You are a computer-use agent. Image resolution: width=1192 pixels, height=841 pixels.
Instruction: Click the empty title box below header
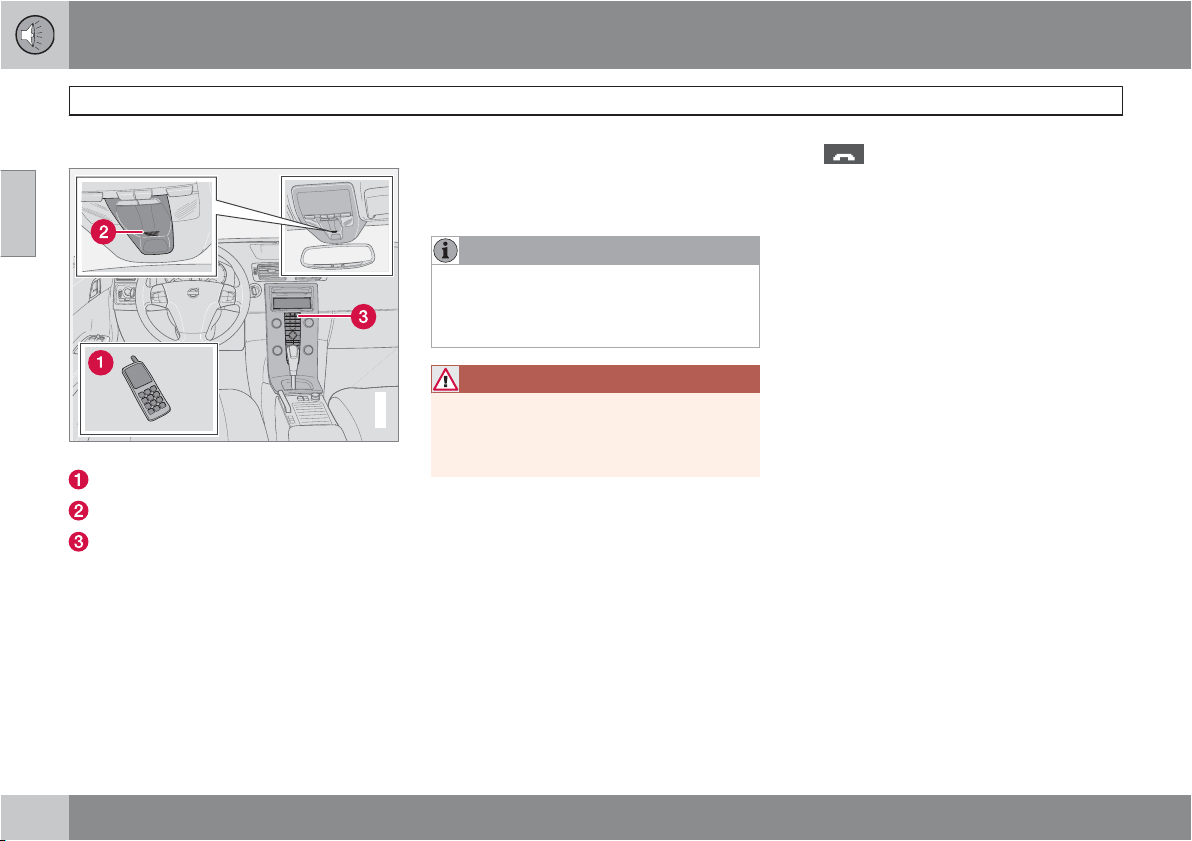(596, 100)
